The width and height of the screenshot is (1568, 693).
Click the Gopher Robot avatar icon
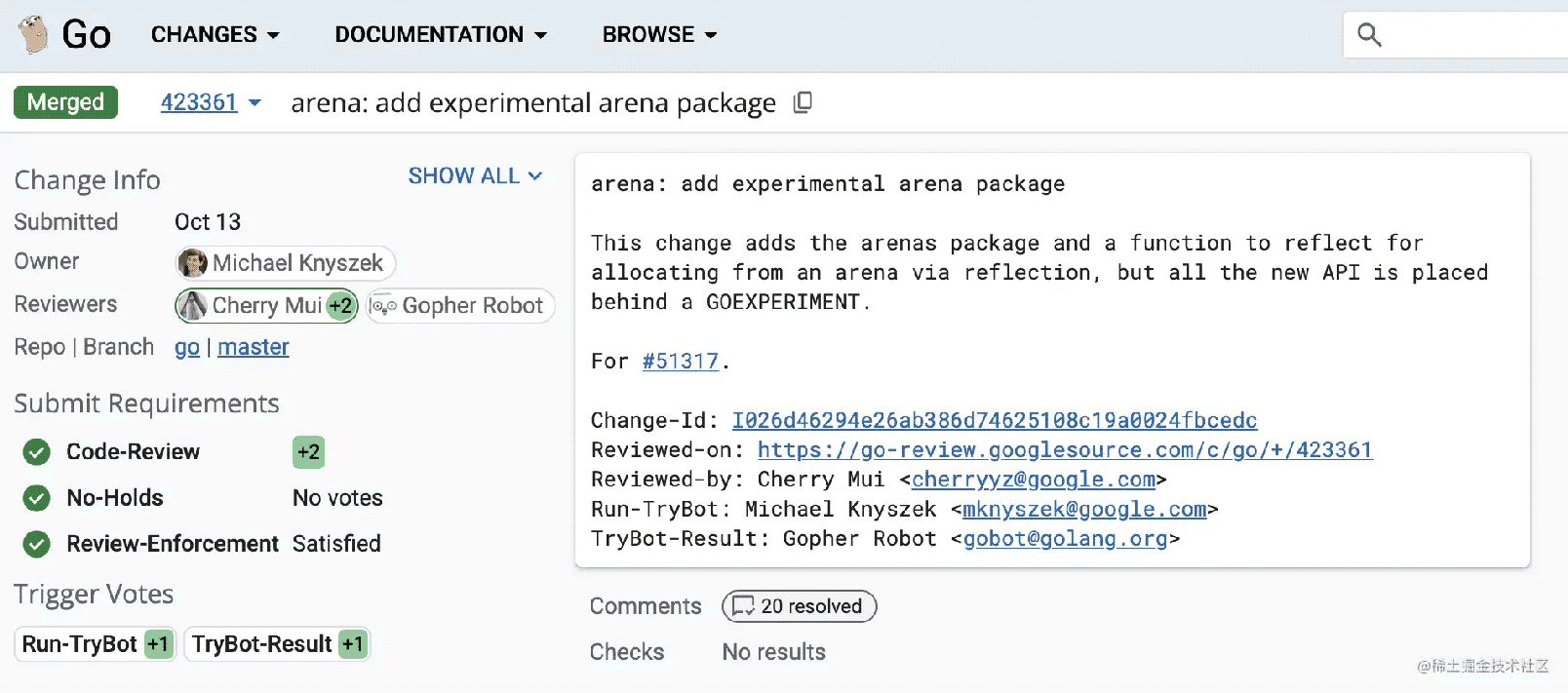383,306
